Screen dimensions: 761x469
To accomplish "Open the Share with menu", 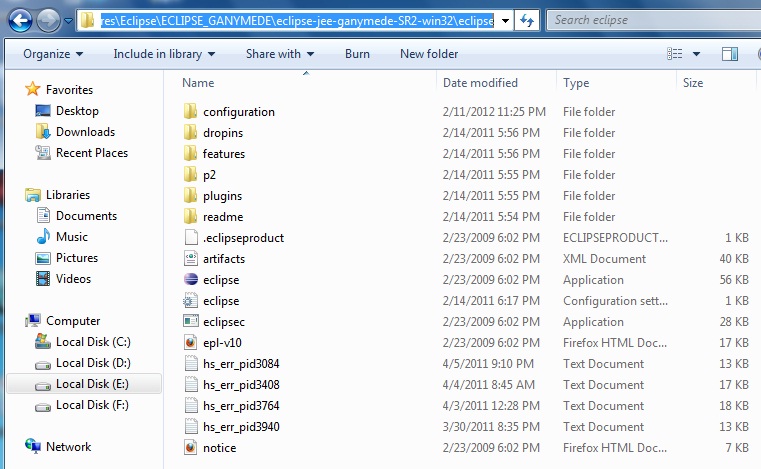I will (x=280, y=54).
